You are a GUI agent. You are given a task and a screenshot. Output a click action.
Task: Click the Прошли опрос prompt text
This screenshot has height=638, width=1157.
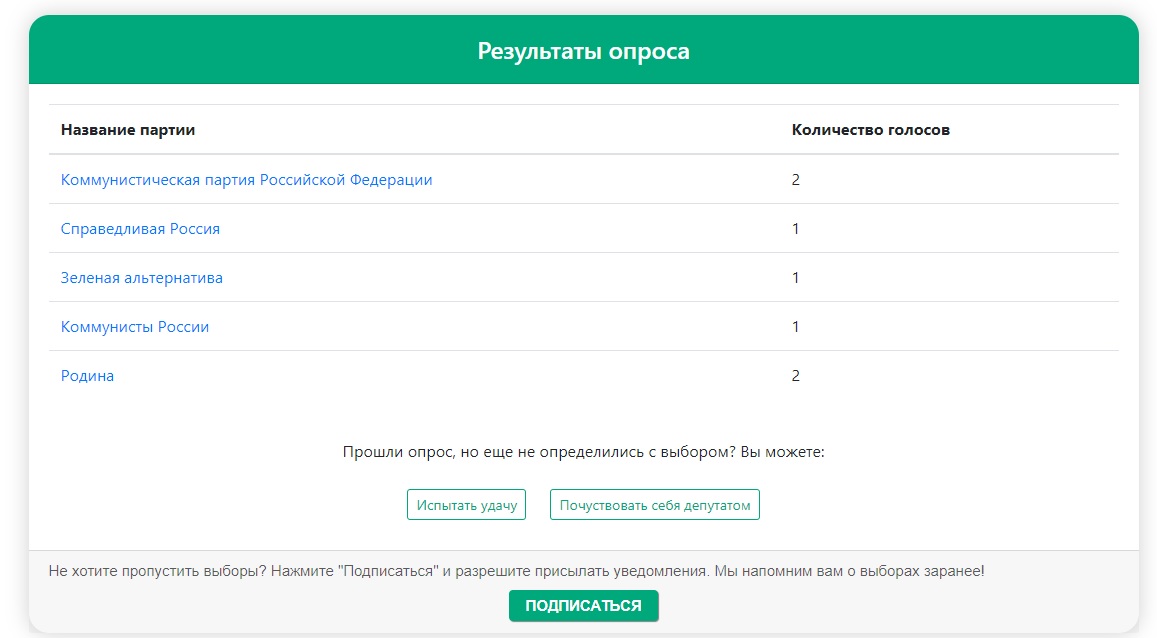pyautogui.click(x=584, y=452)
